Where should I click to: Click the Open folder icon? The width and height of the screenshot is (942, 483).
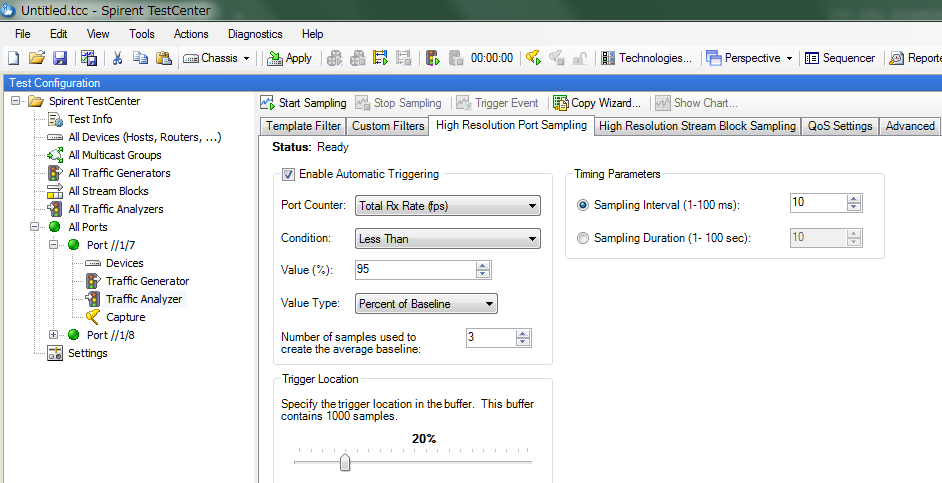pyautogui.click(x=37, y=58)
